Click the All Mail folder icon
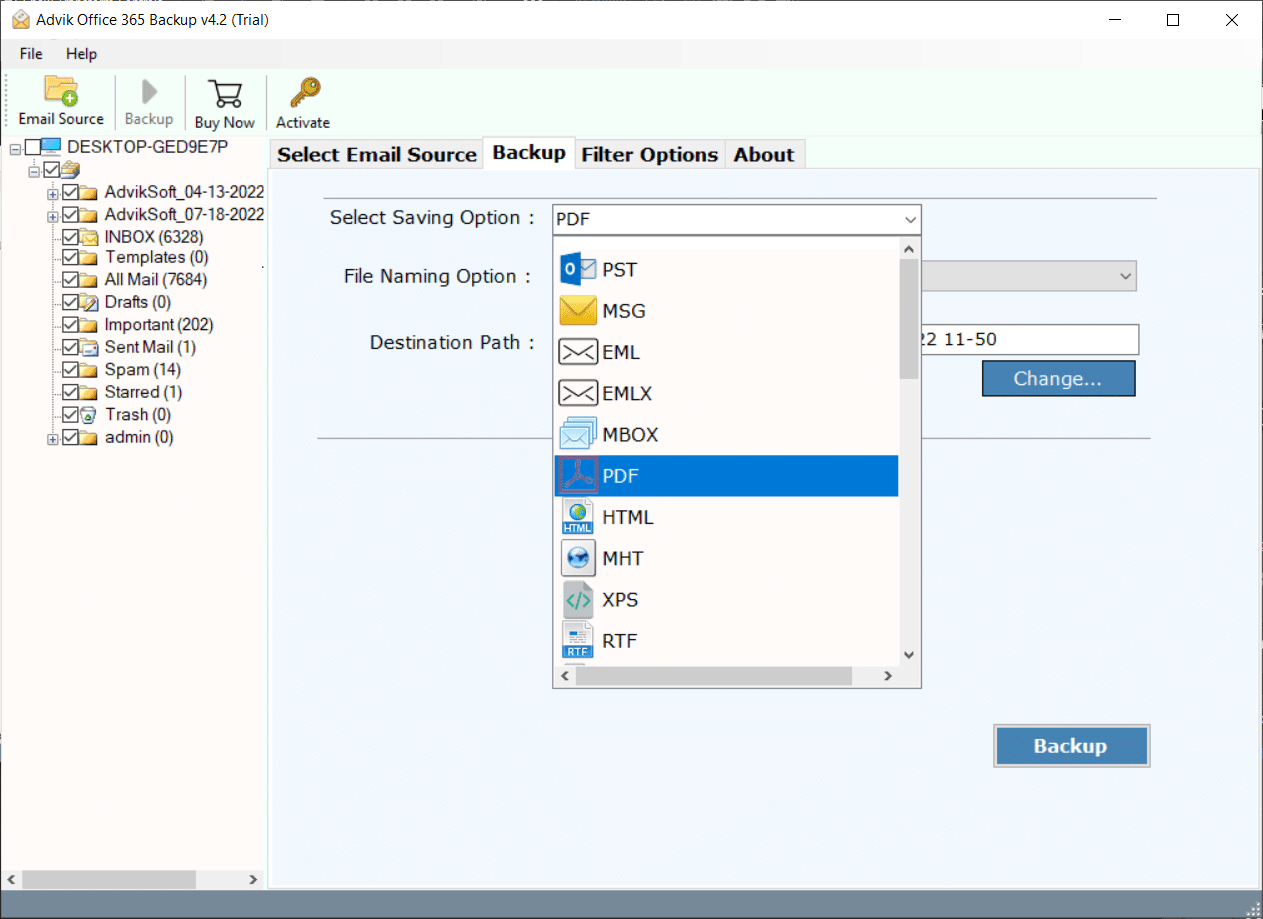Screen dimensions: 1263x919 point(89,280)
